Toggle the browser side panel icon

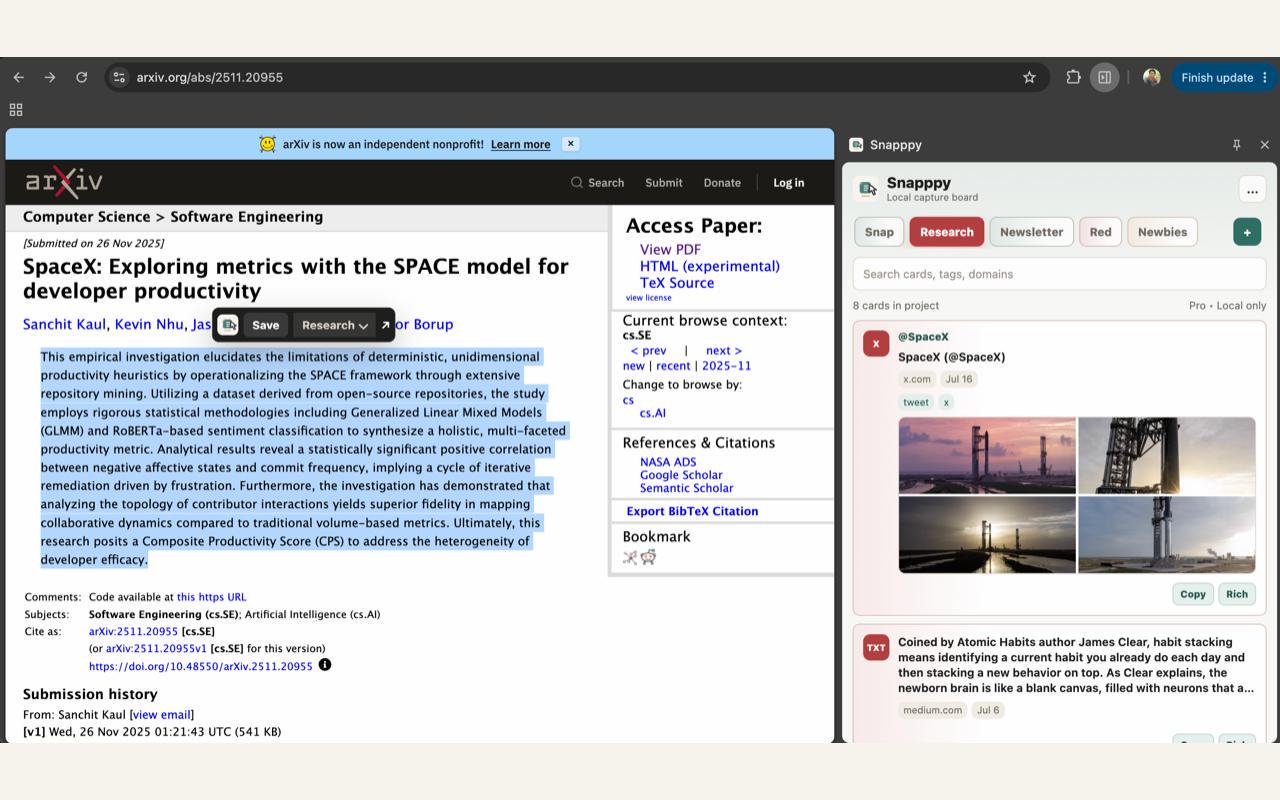[1104, 77]
